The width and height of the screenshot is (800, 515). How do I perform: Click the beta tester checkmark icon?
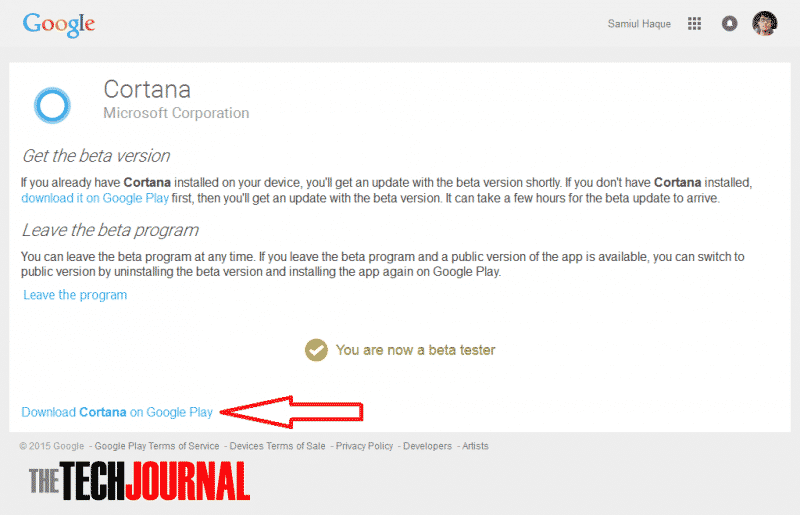click(316, 350)
